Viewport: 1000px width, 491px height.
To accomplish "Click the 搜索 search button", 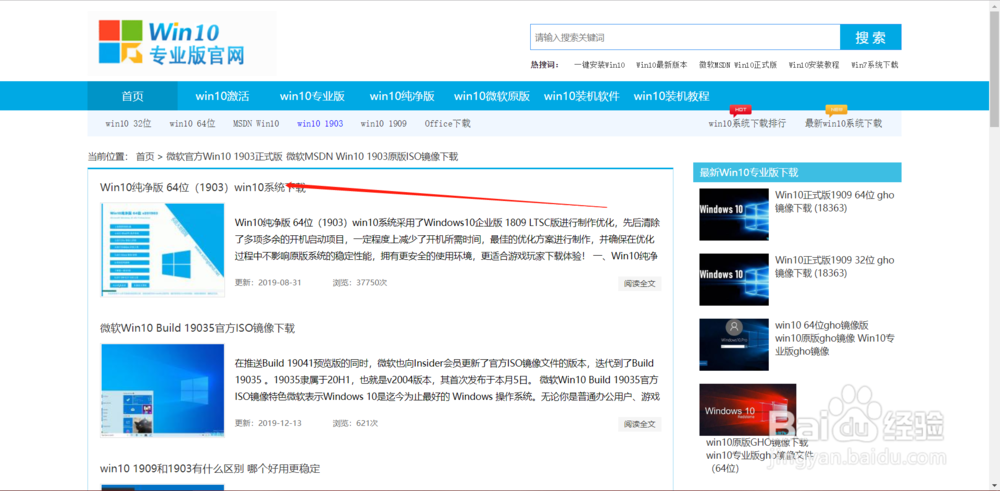I will point(871,37).
